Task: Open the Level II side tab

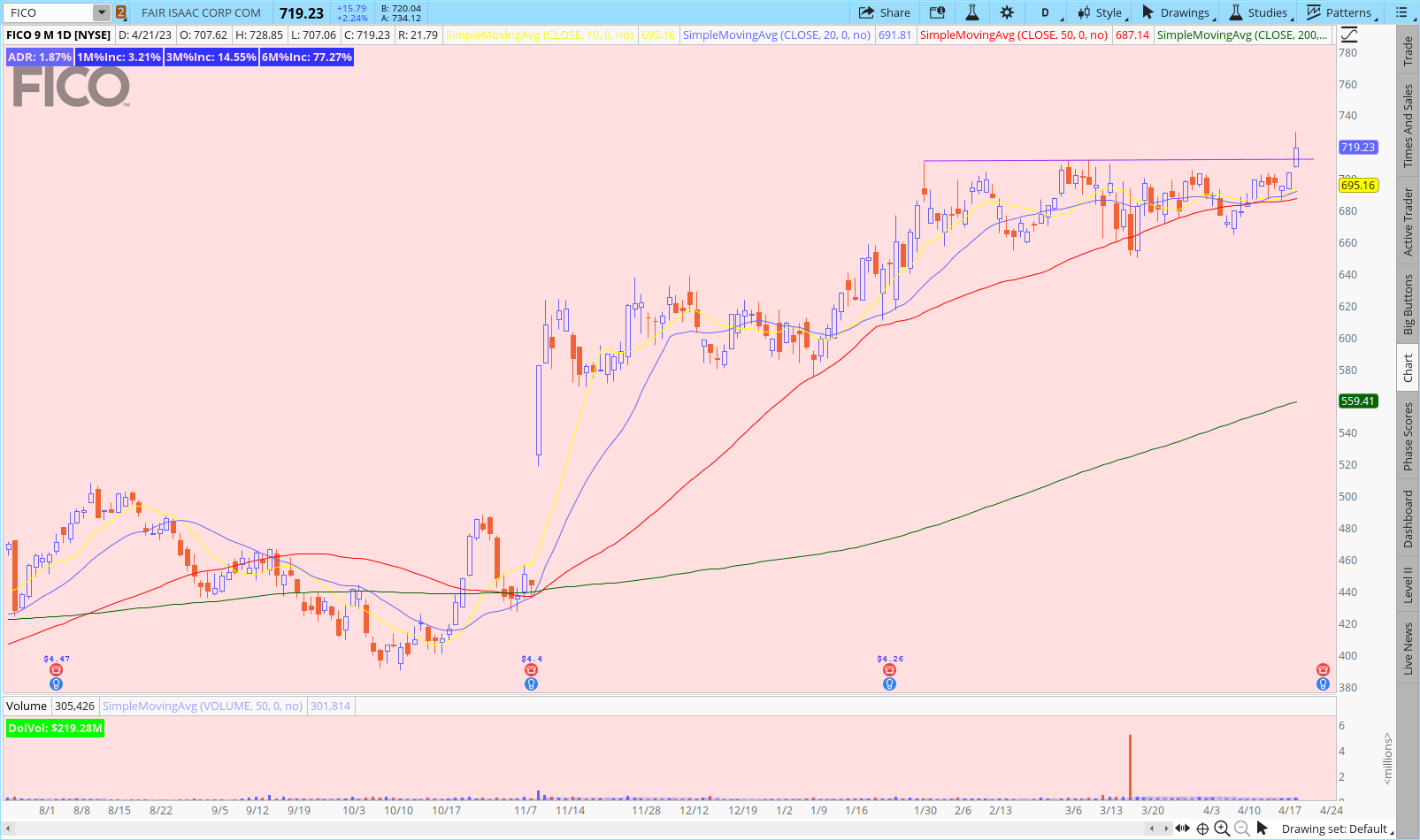Action: tap(1408, 584)
